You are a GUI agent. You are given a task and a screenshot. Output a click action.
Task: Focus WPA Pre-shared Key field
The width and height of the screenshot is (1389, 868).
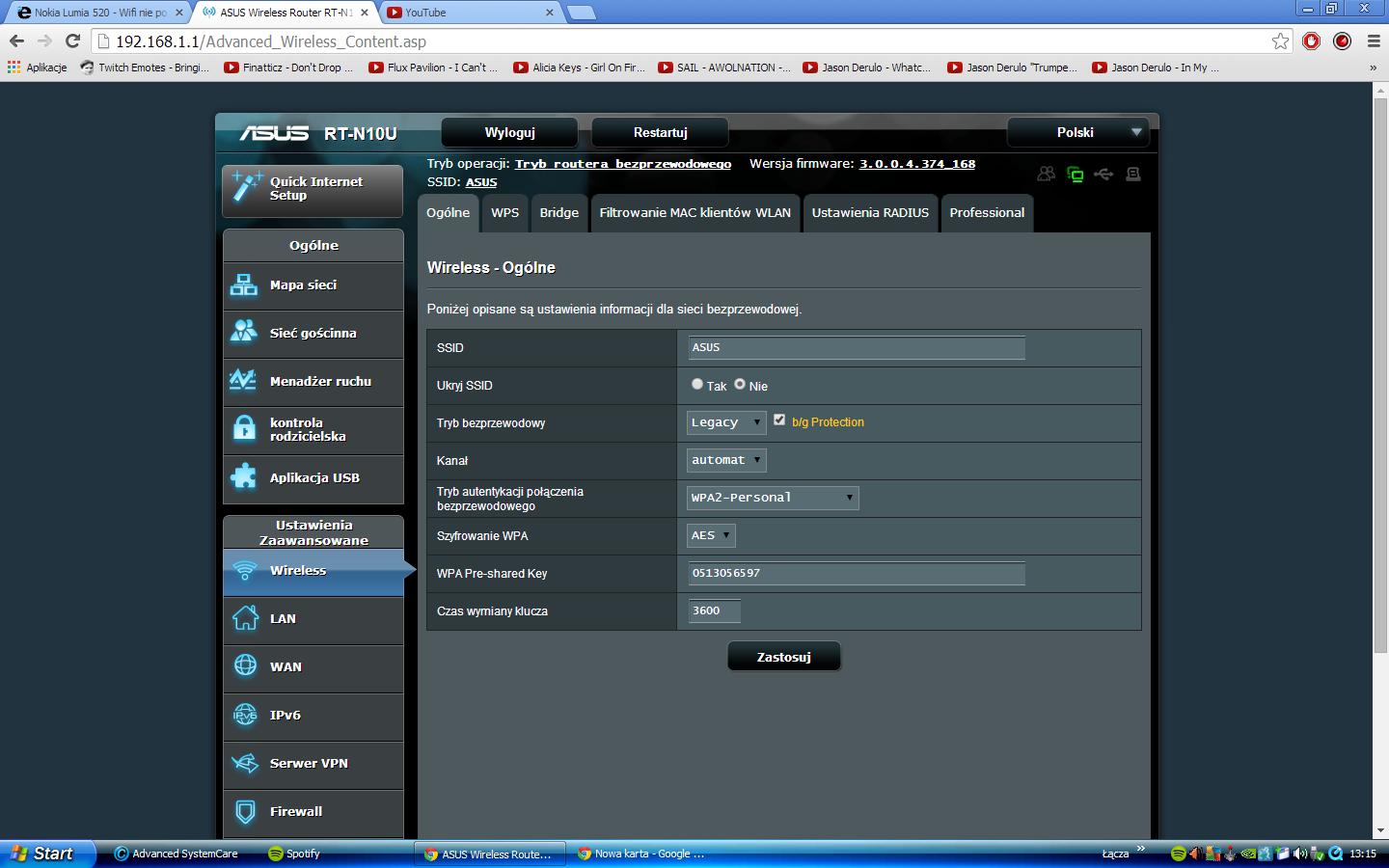pos(857,573)
